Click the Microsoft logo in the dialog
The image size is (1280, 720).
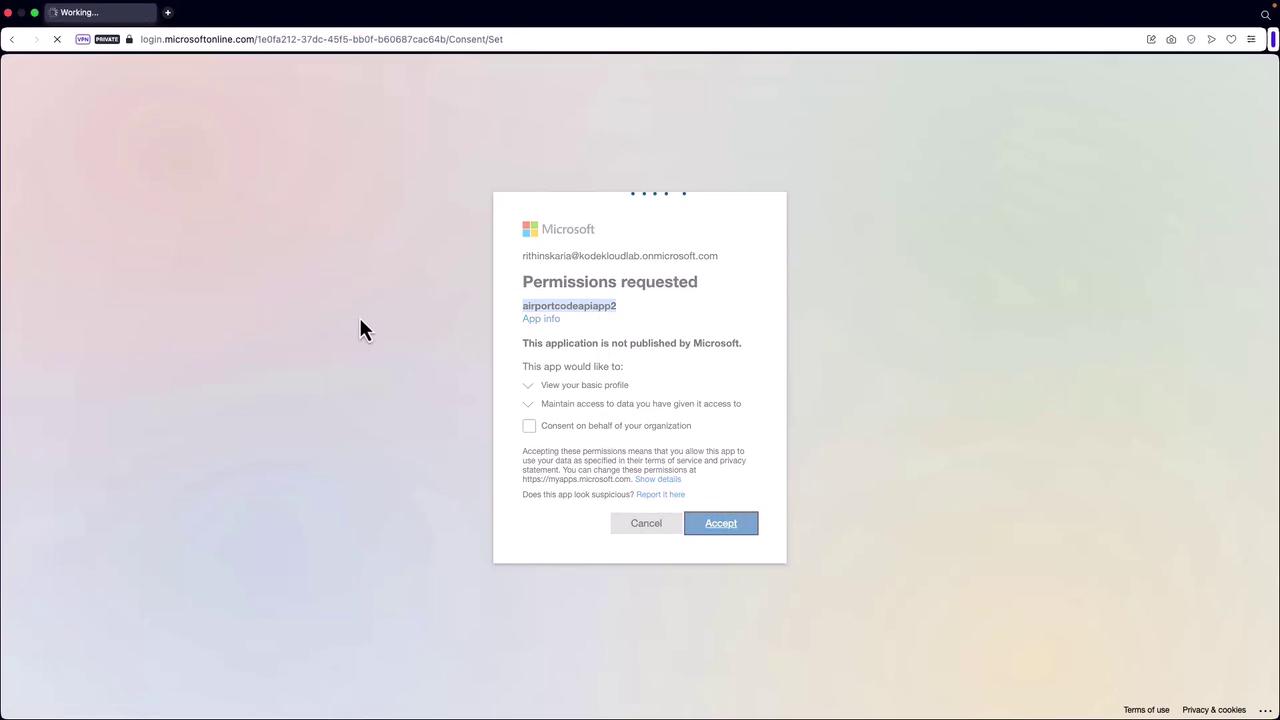point(558,229)
